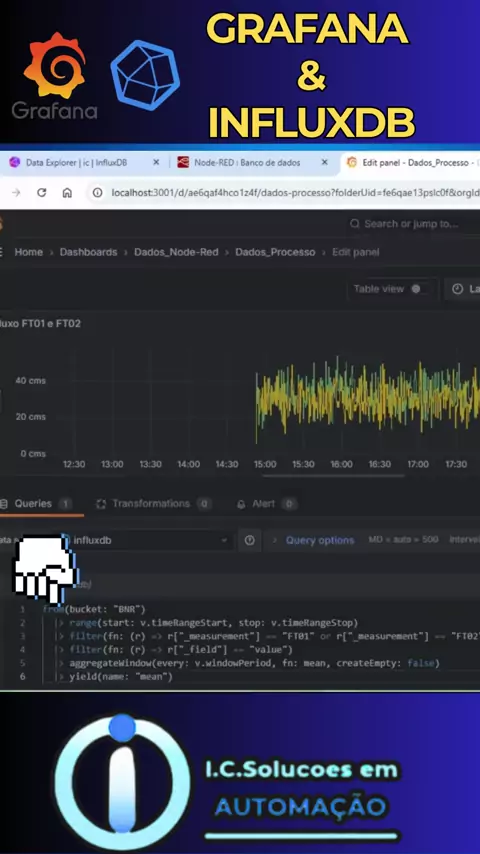Go to Home in the breadcrumb
The width and height of the screenshot is (480, 854).
coord(28,252)
